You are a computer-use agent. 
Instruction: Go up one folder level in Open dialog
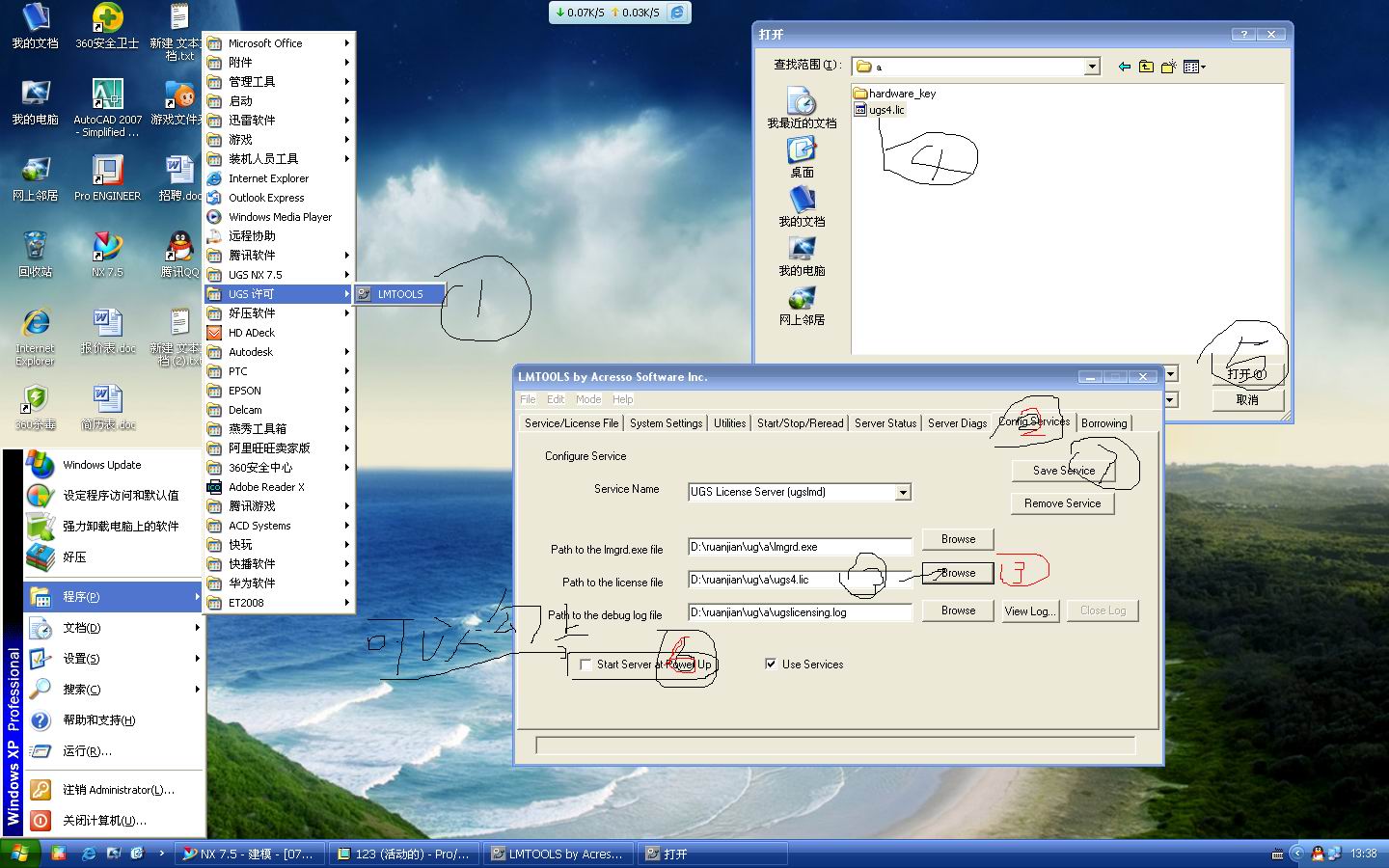pos(1146,67)
